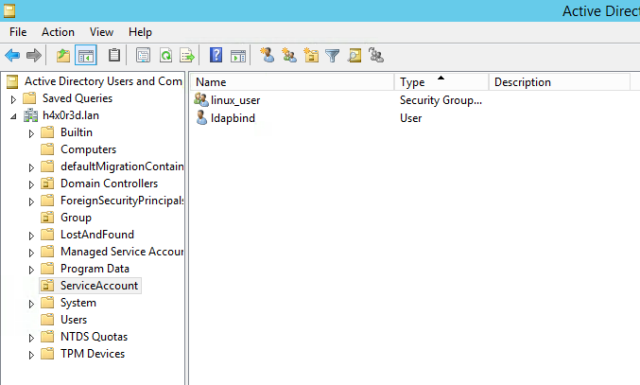Sort by the Name column header
This screenshot has height=385, width=640.
tap(292, 82)
